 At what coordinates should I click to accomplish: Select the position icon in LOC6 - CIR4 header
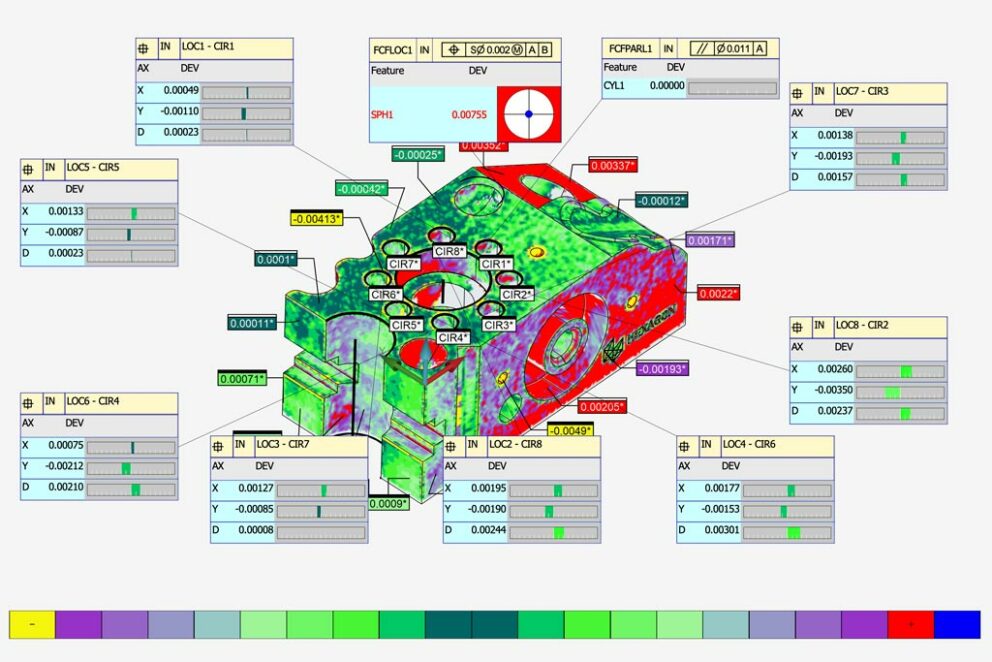29,401
